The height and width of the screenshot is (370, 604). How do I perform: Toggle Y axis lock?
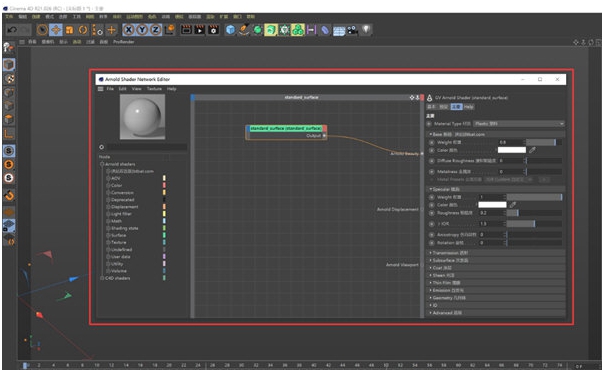pyautogui.click(x=142, y=30)
